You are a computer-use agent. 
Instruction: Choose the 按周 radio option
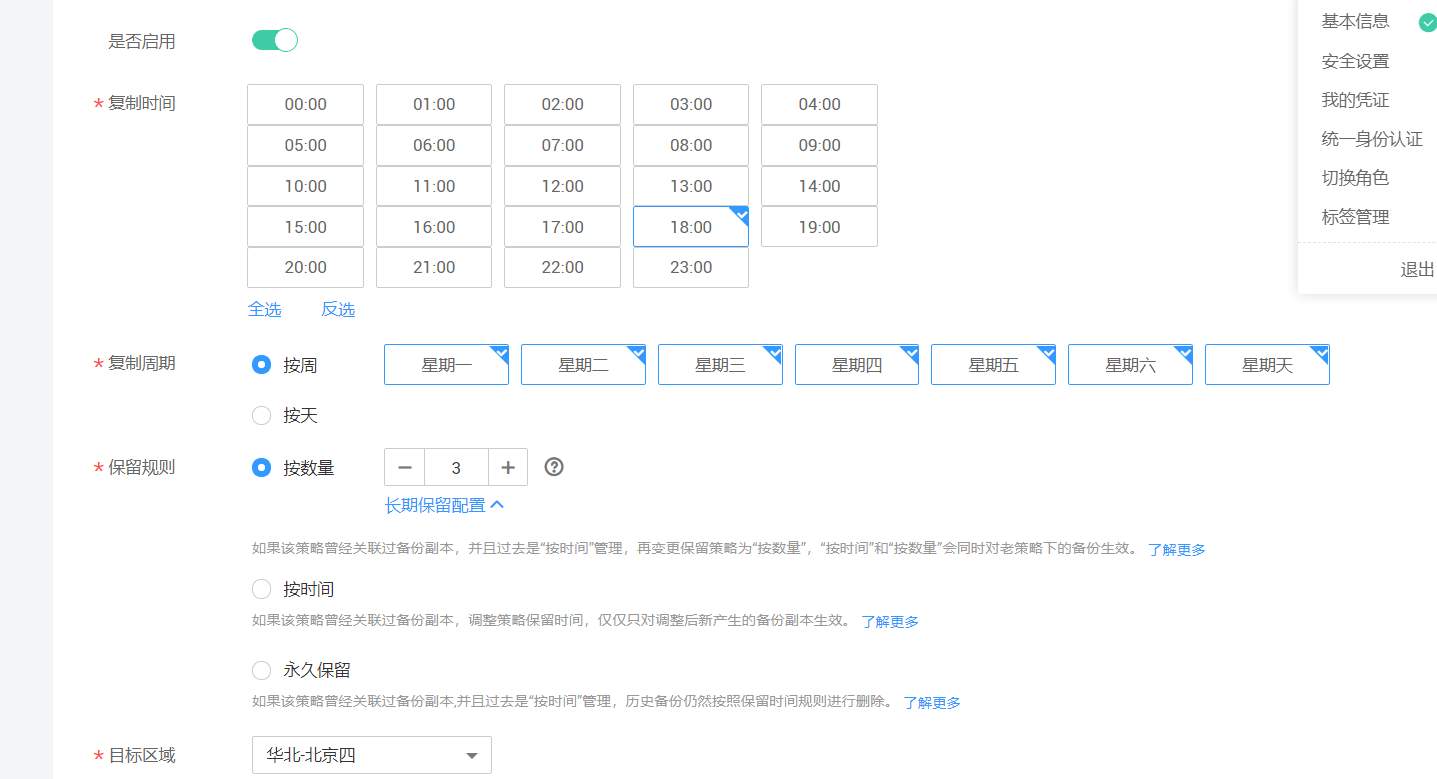click(262, 365)
